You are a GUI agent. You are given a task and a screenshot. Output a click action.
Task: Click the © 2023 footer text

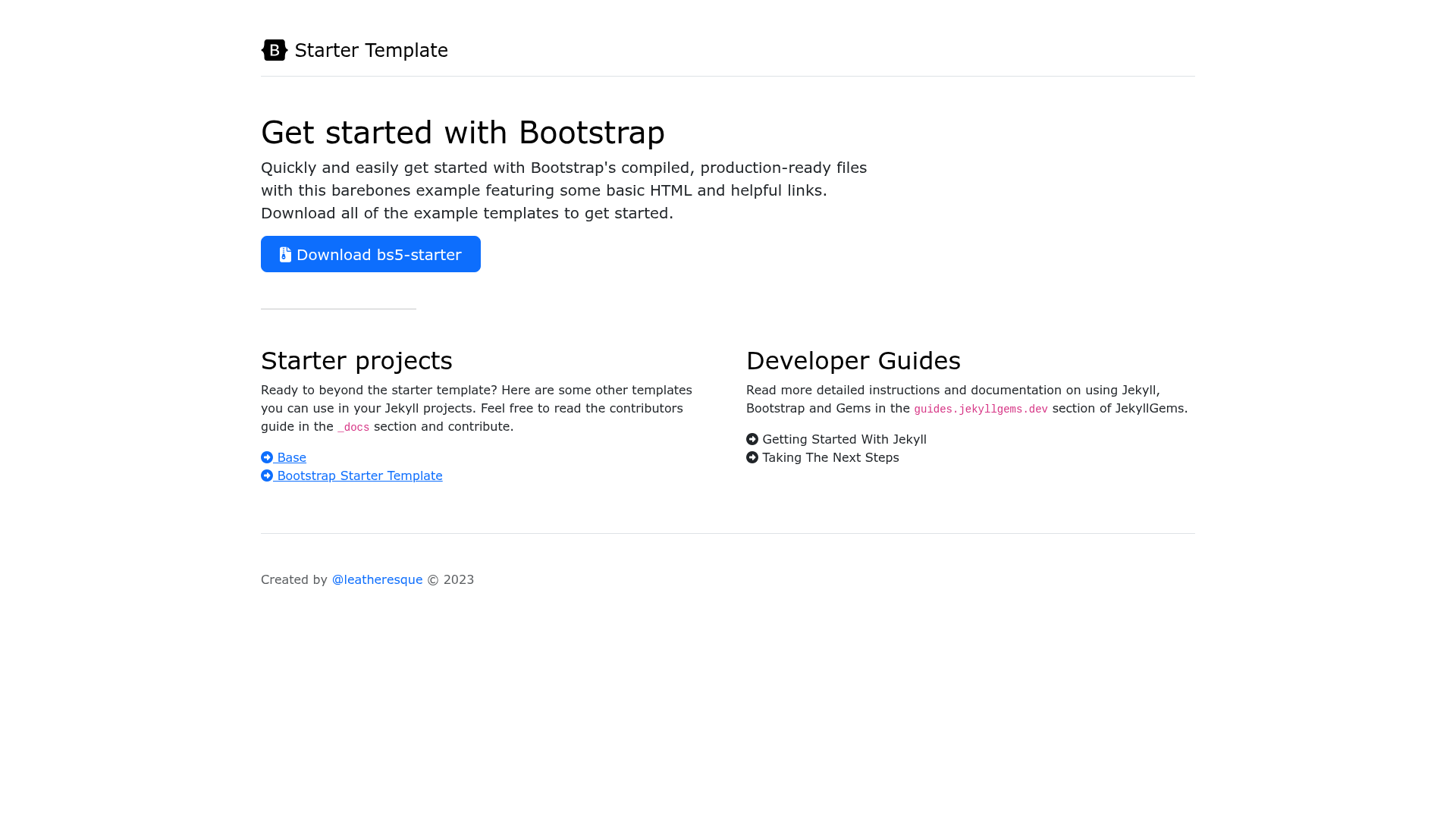pyautogui.click(x=450, y=579)
